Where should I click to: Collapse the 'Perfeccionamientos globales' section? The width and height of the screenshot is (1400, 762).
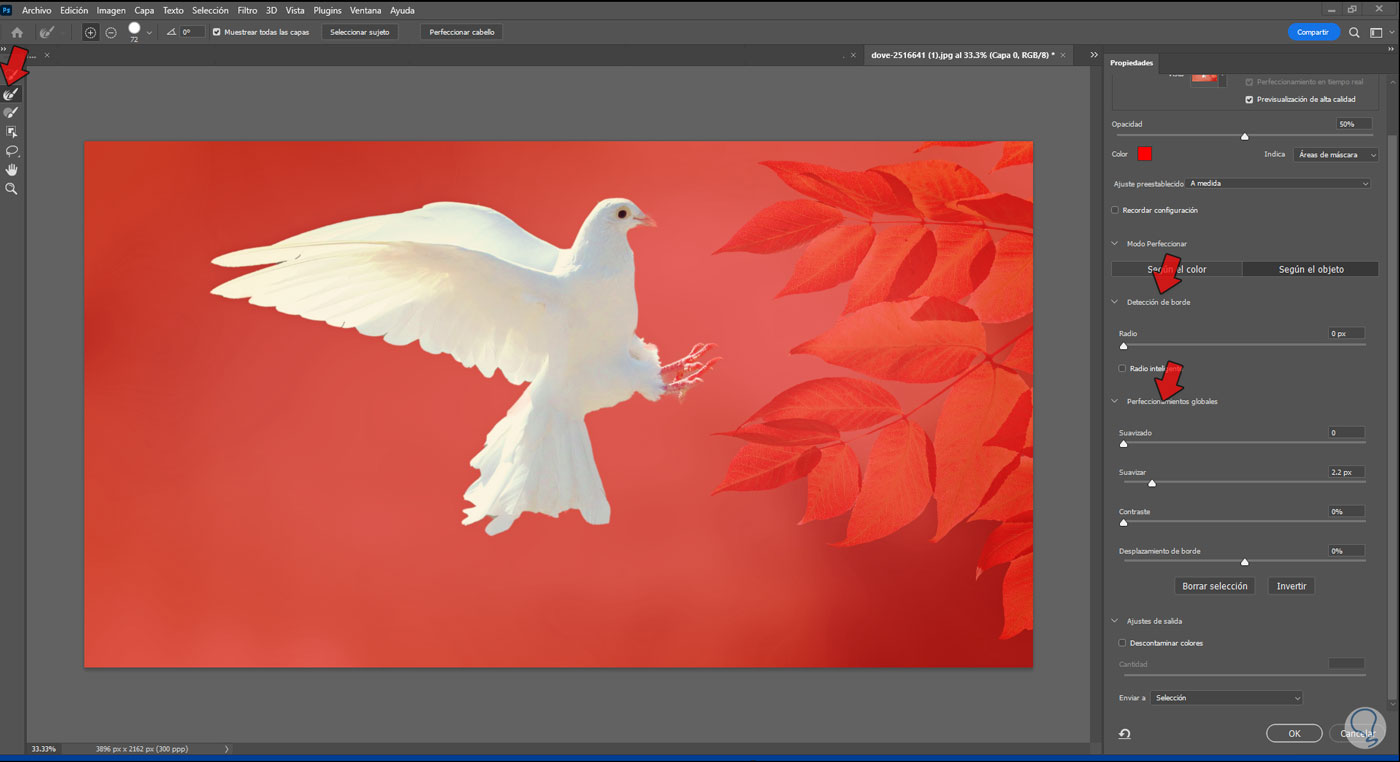(x=1115, y=401)
